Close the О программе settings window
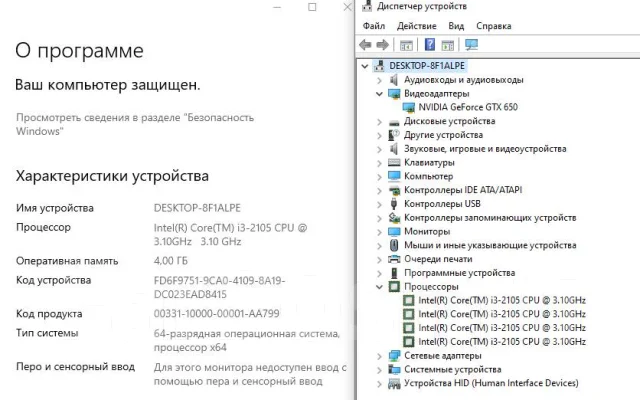 [347, 7]
